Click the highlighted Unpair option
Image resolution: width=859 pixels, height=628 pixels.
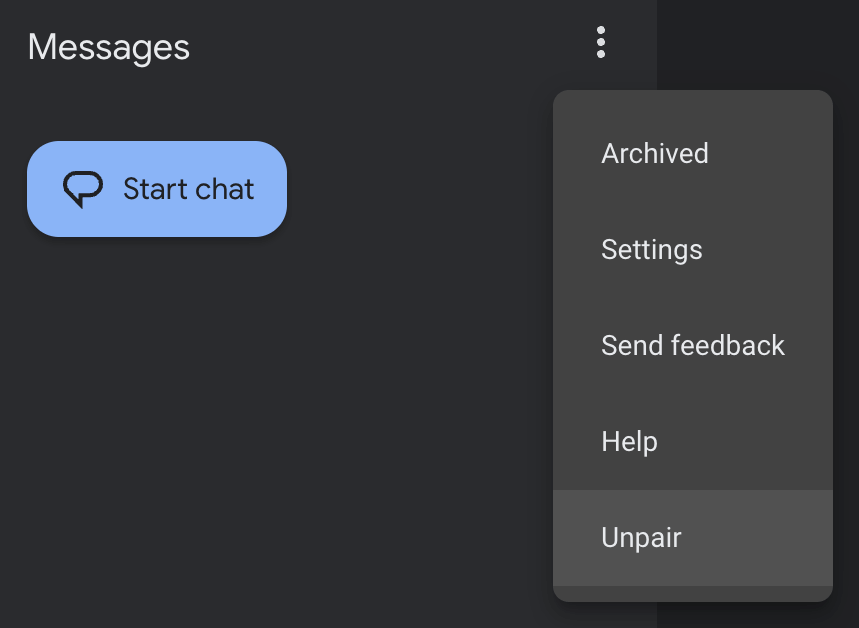click(x=642, y=538)
